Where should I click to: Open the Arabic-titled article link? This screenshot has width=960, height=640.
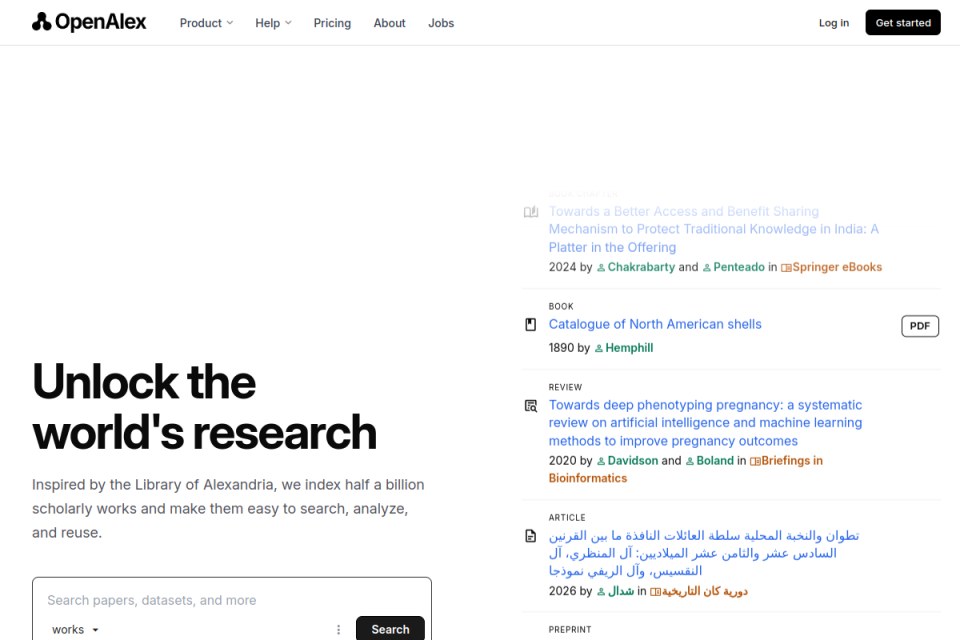[704, 553]
